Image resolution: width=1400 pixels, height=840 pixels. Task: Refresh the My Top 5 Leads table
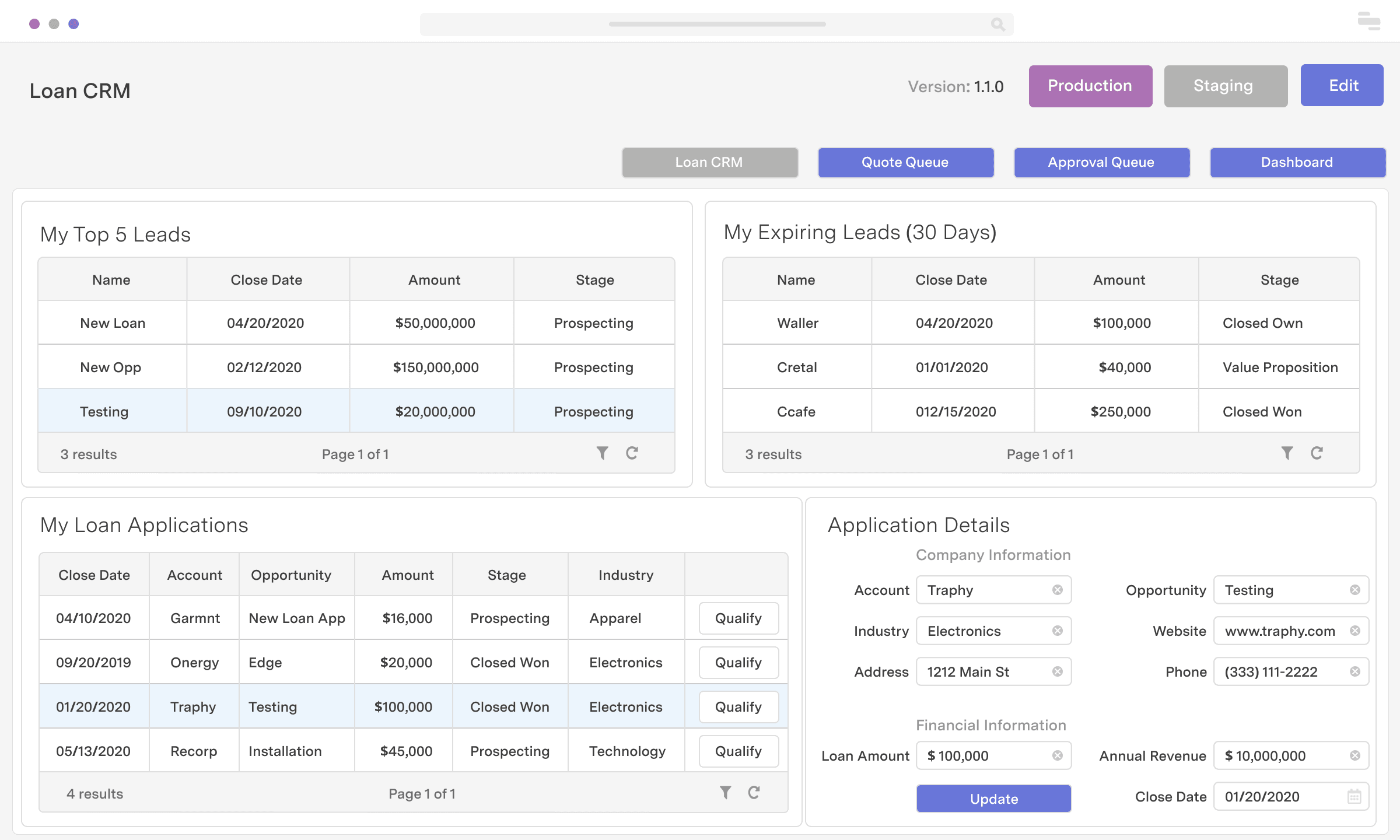pos(632,453)
